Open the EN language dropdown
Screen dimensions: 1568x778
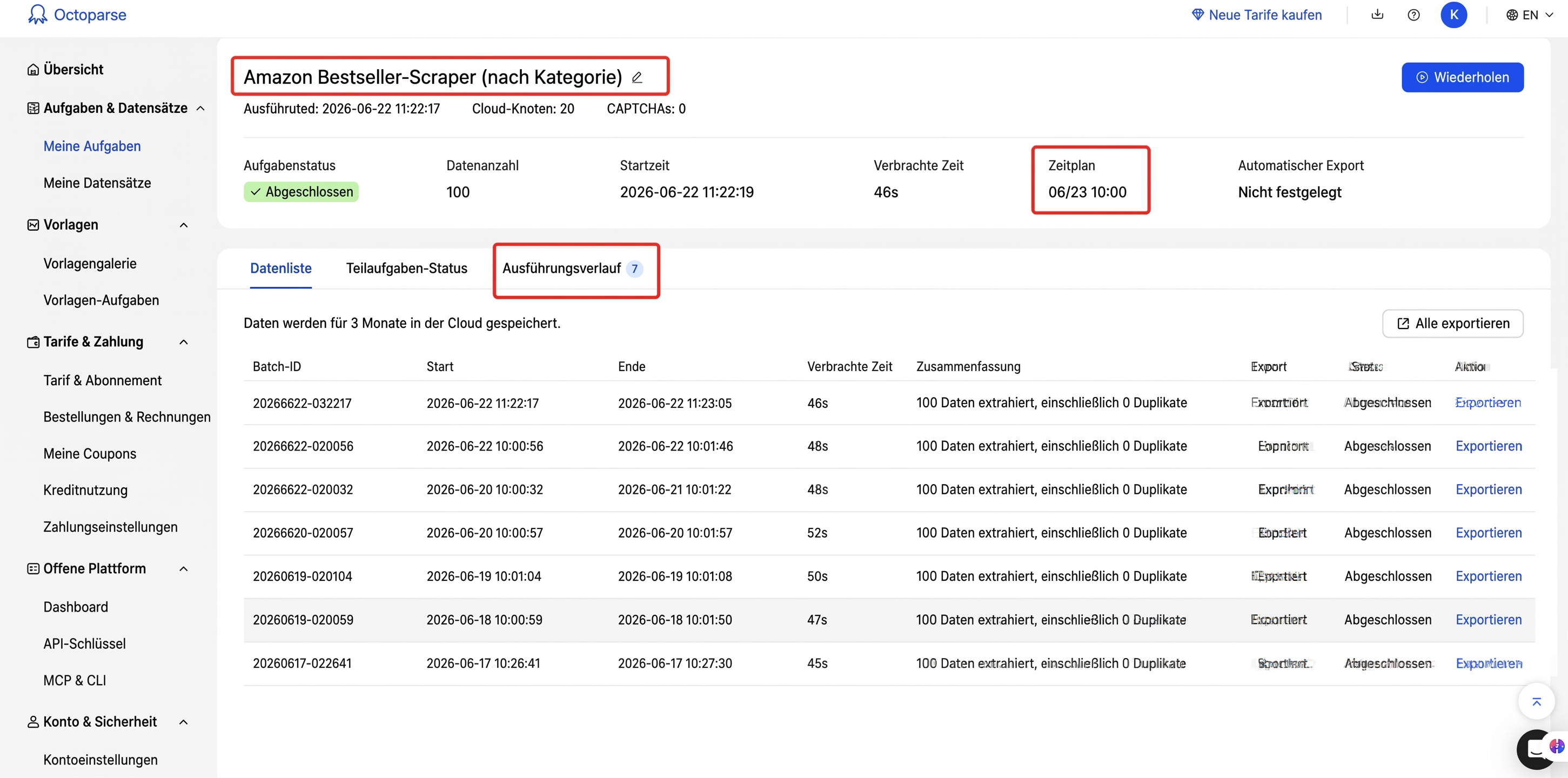pos(1530,15)
